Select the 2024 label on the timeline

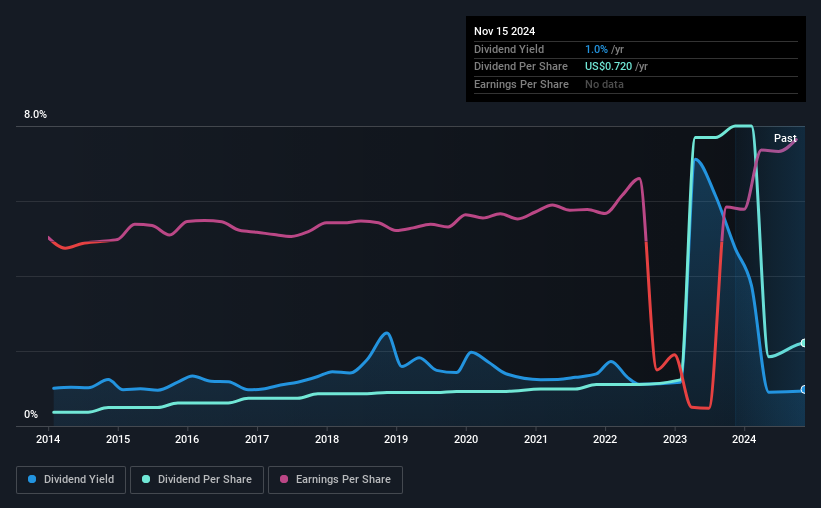744,439
